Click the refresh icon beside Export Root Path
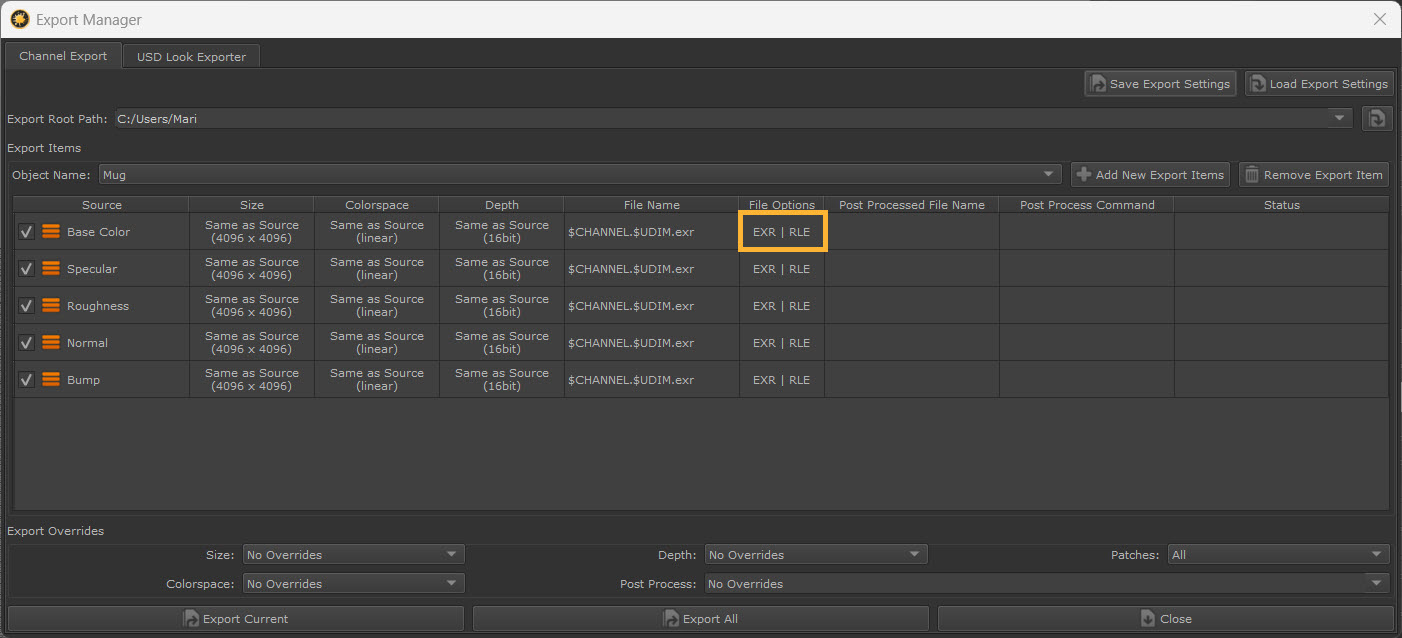Screen dimensions: 1402x638 [x=1377, y=118]
